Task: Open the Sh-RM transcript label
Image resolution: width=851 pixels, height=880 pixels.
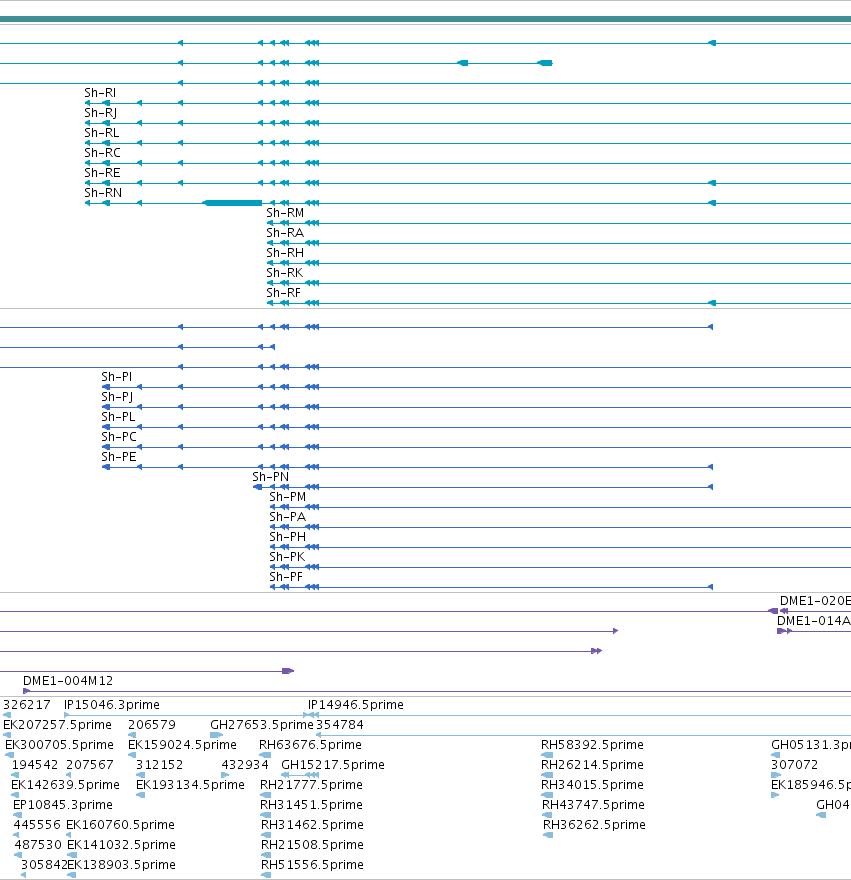Action: [285, 213]
